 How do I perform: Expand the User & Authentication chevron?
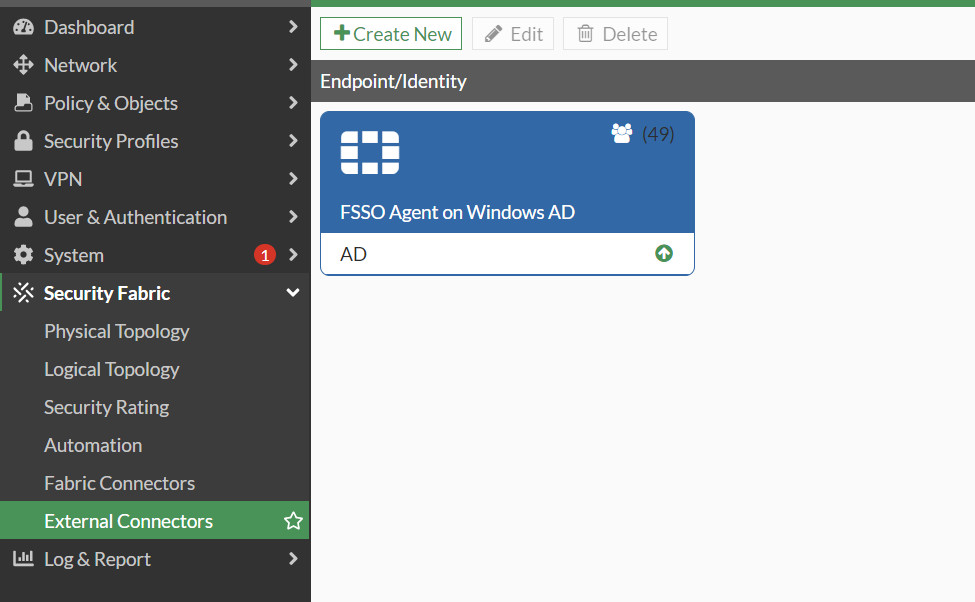(x=293, y=216)
